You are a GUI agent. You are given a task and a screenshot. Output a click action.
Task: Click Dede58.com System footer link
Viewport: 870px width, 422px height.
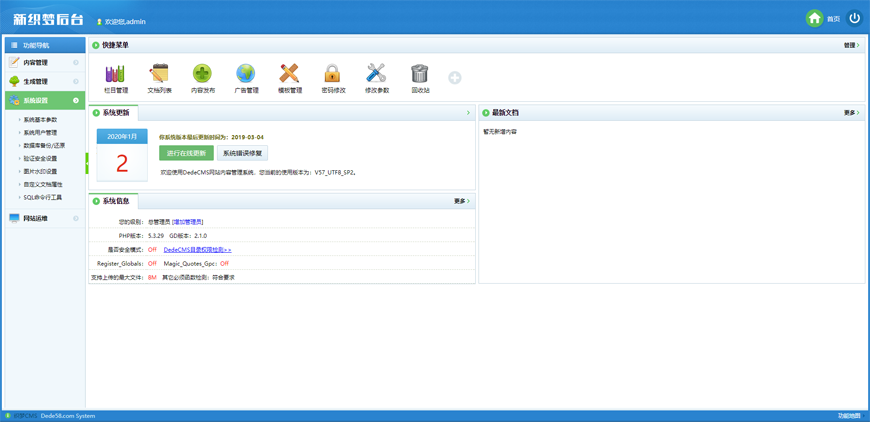68,416
